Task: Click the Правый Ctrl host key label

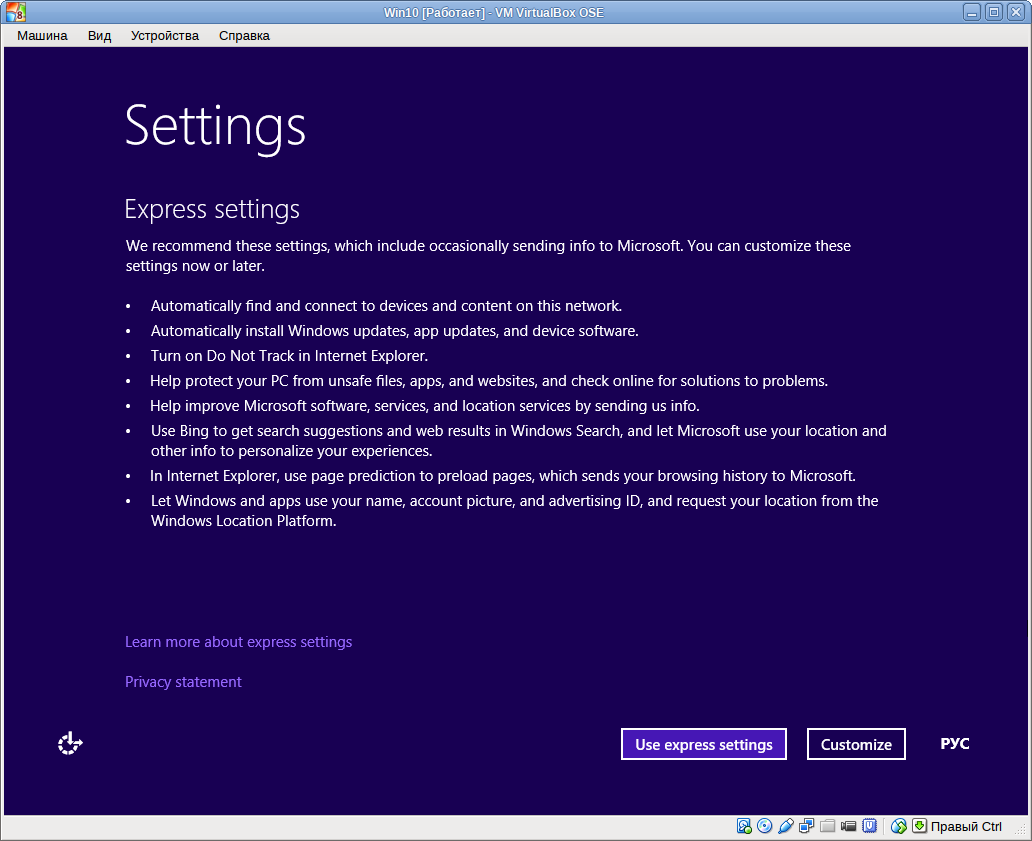Action: (x=966, y=827)
